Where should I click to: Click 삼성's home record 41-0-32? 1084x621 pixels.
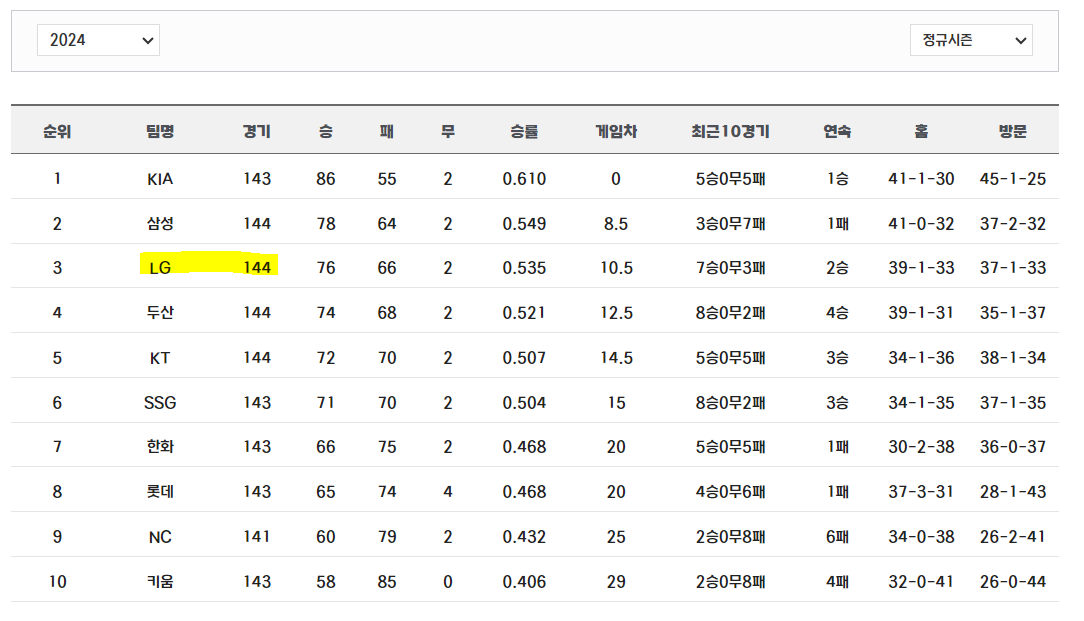point(921,223)
